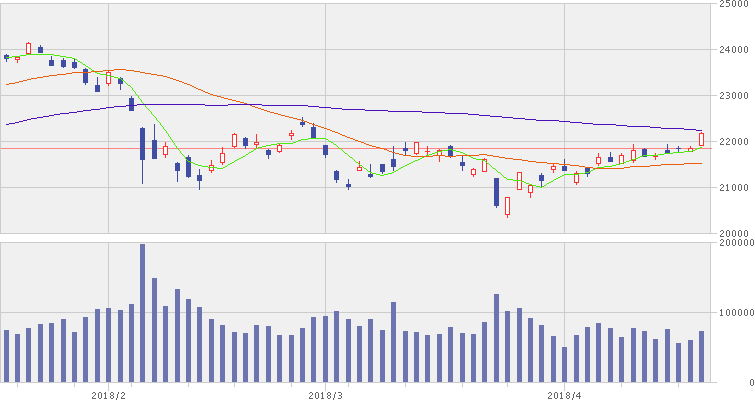Click the 25000 price axis label
Image resolution: width=755 pixels, height=400 pixels.
pyautogui.click(x=733, y=4)
